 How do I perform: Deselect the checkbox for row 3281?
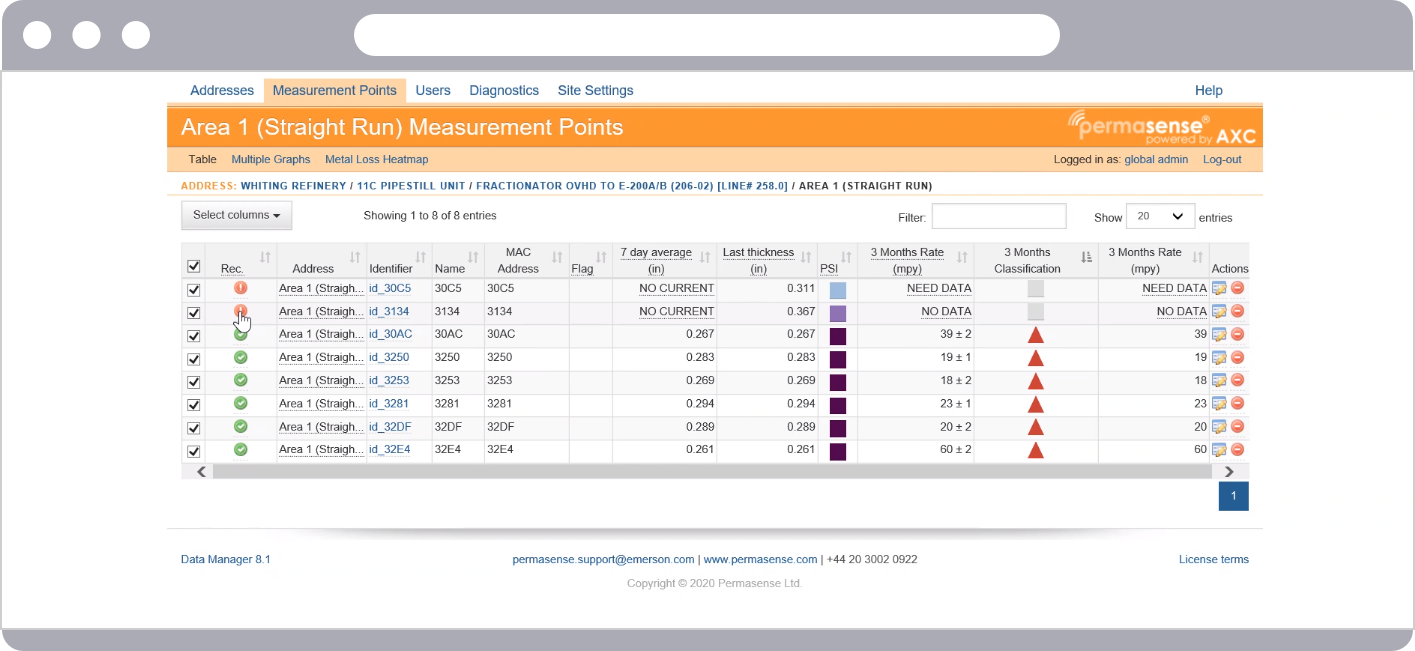click(x=194, y=405)
